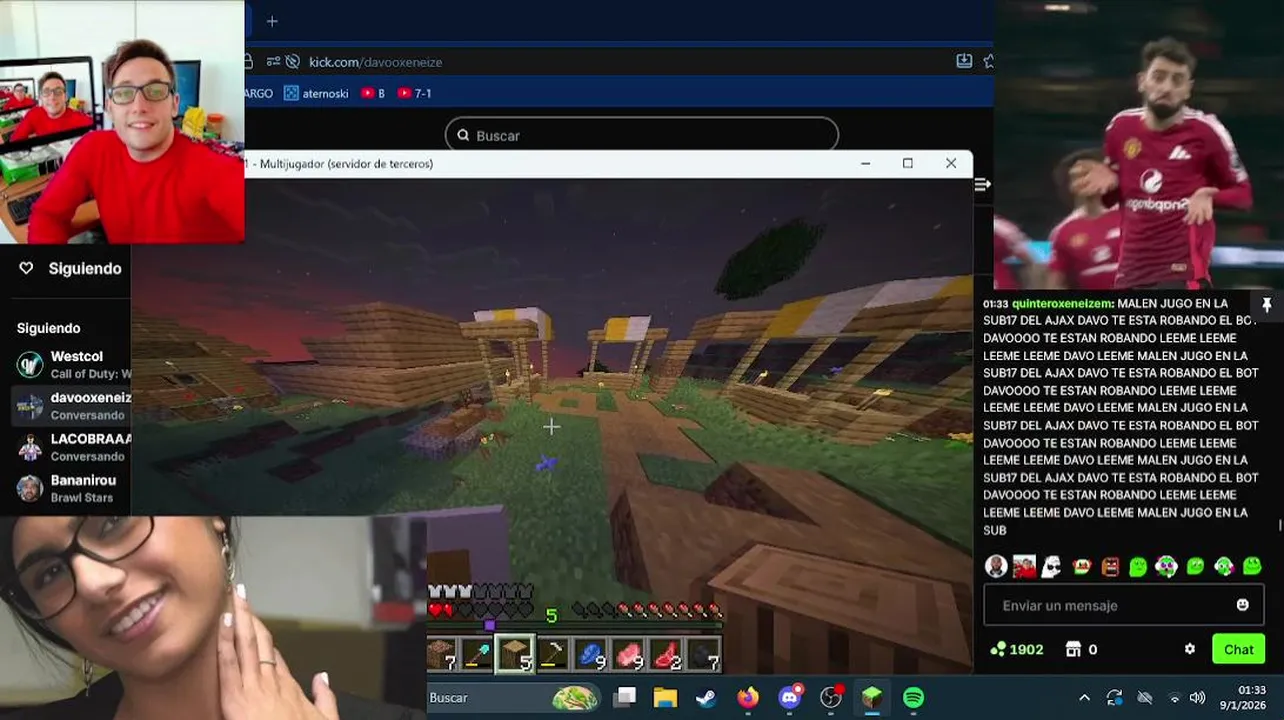The width and height of the screenshot is (1284, 720).
Task: Open Spotify from taskbar
Action: [x=913, y=697]
